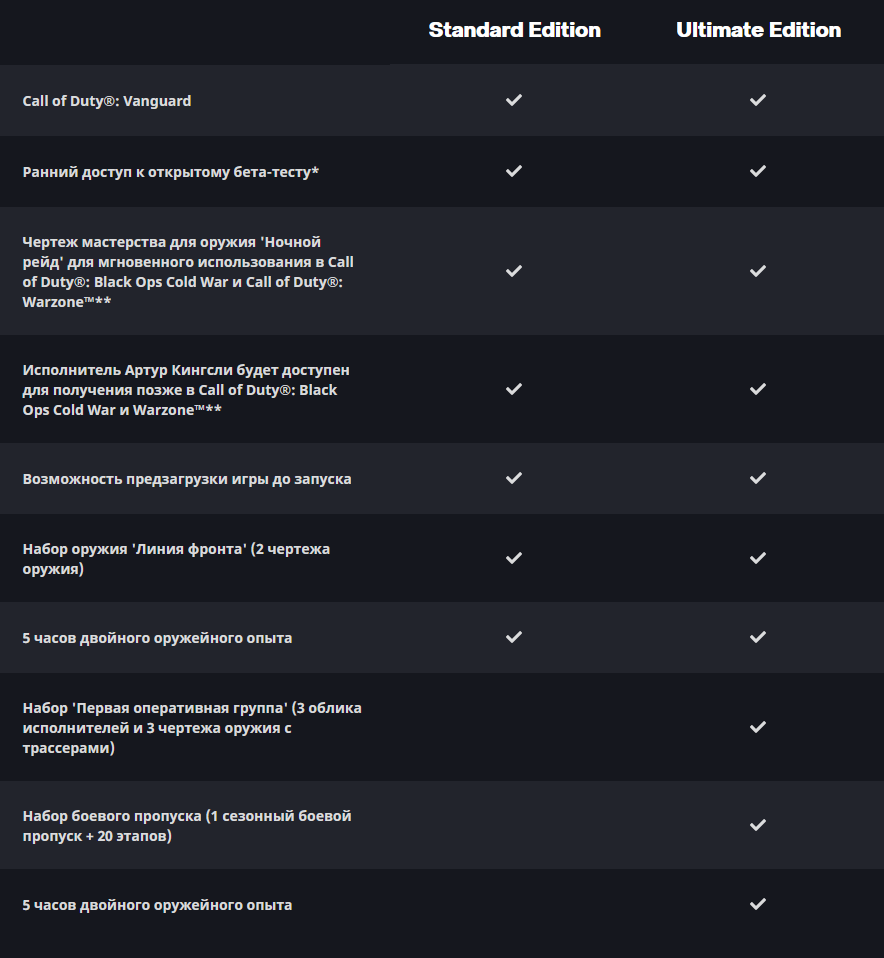Screen dimensions: 884x958
Task: Select the Ultimate Edition column header
Action: pyautogui.click(x=758, y=30)
